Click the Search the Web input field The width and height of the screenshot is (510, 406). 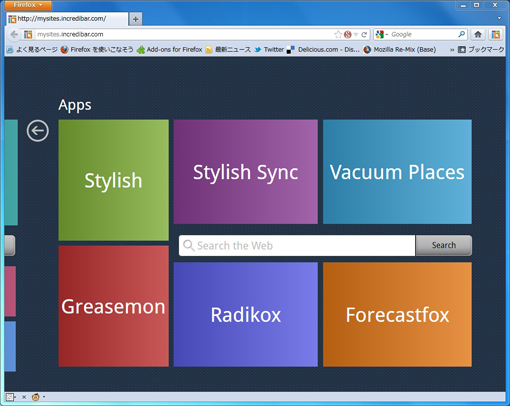coord(297,246)
